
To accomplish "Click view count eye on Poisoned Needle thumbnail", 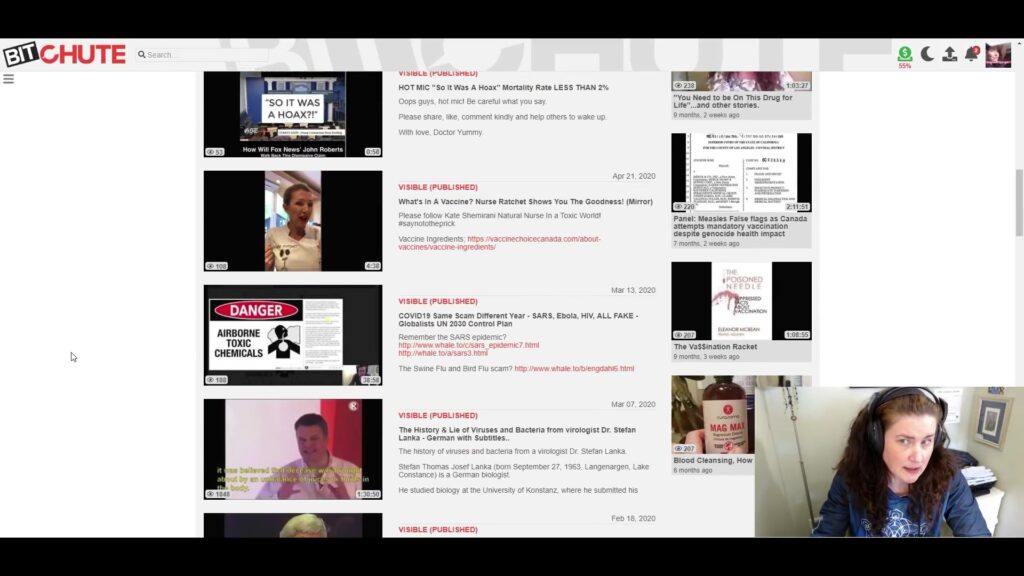I will (x=678, y=335).
